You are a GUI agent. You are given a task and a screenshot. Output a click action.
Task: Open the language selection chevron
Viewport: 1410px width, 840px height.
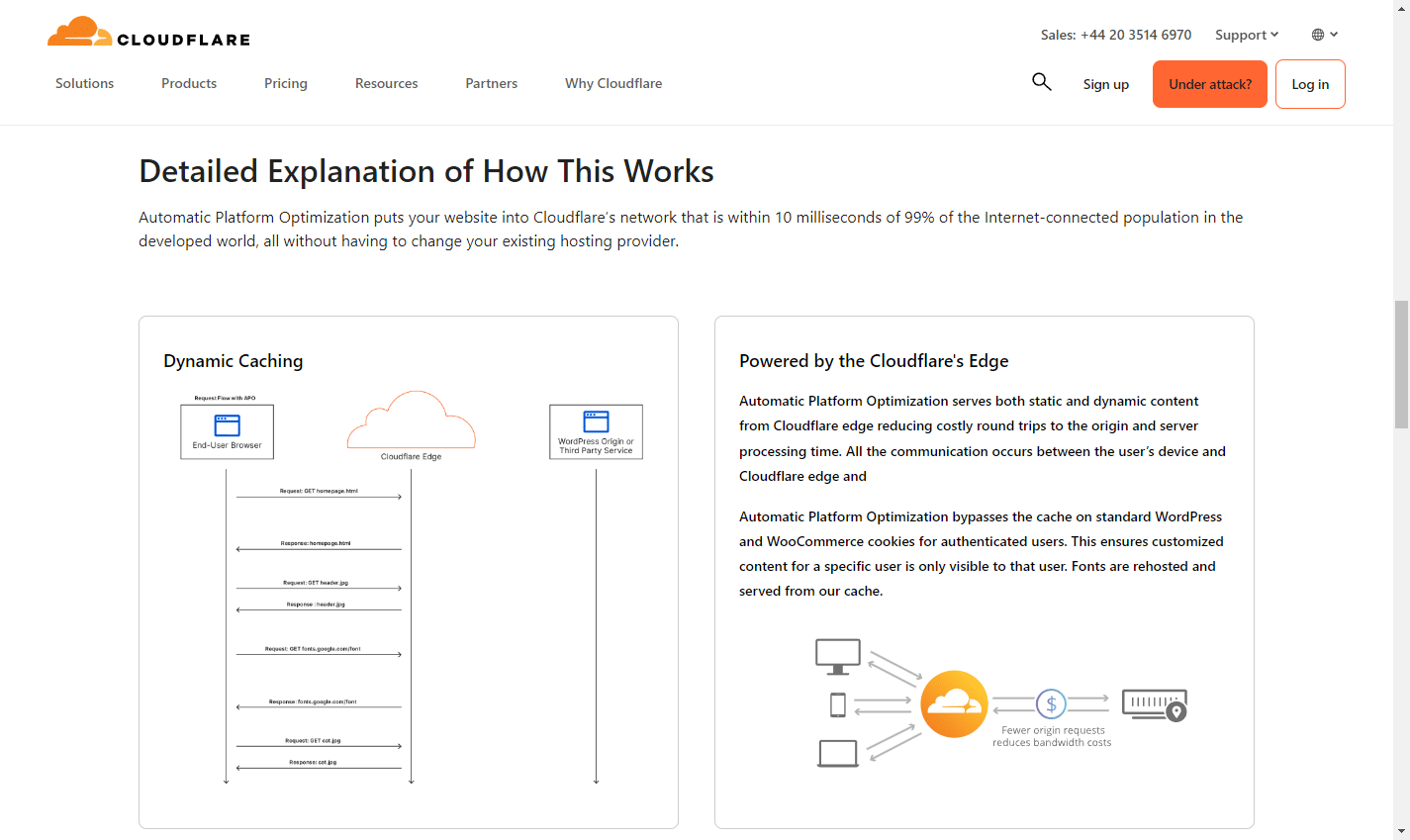[1333, 34]
